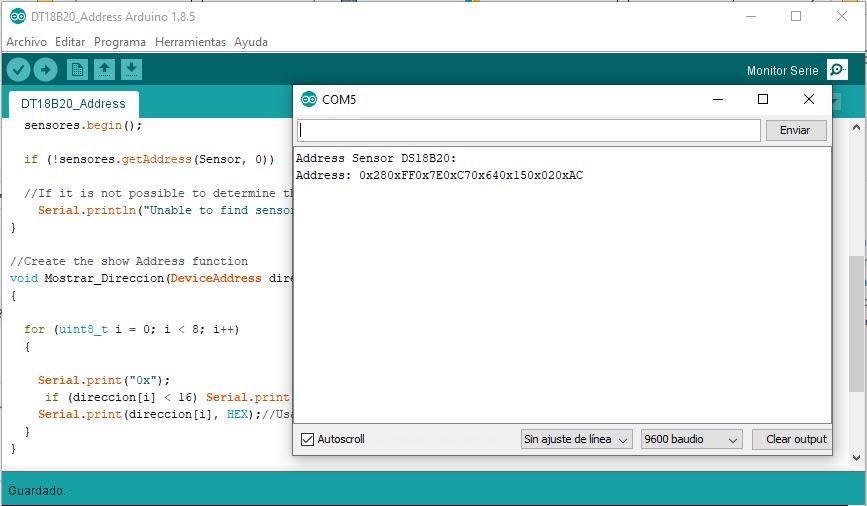Click the 'Monitor Serie' label in toolbar
Image resolution: width=867 pixels, height=506 pixels.
(x=782, y=71)
